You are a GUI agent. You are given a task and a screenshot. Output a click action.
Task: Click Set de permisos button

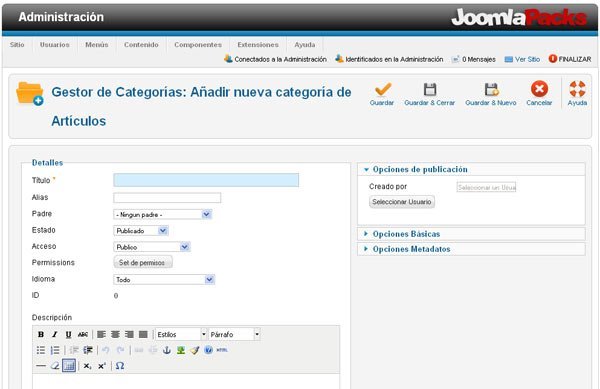143,263
